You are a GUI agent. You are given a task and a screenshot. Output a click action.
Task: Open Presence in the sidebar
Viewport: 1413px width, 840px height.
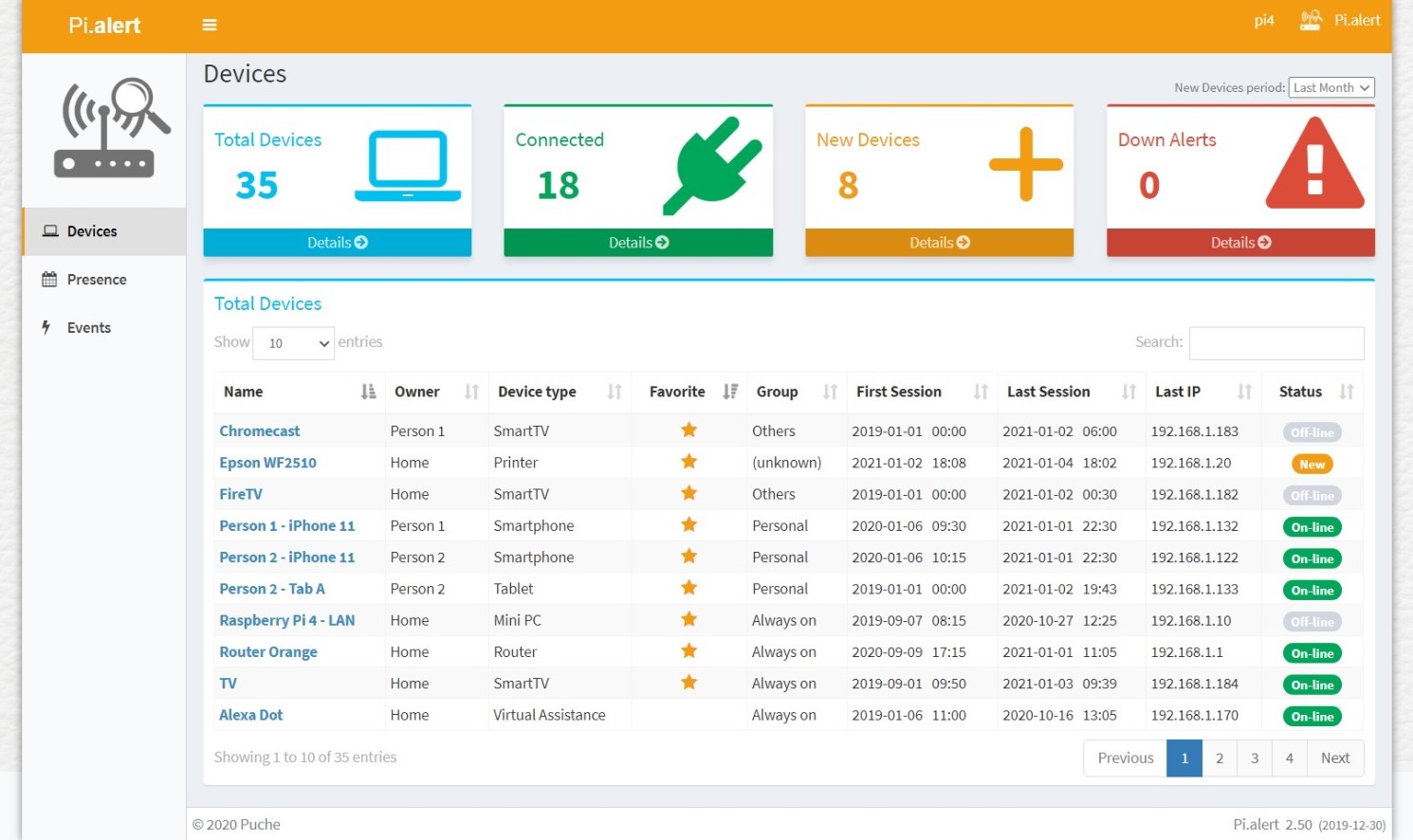pos(96,280)
